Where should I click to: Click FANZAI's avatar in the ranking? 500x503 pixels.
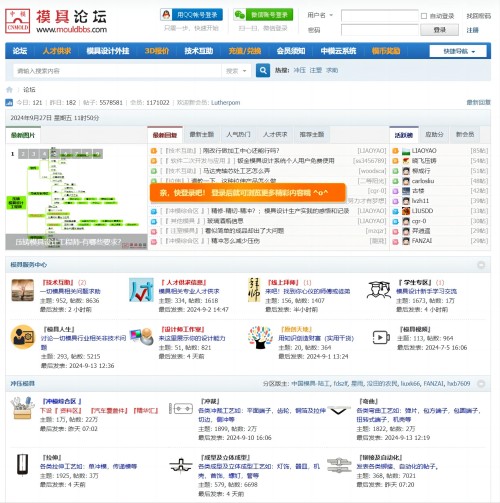click(x=406, y=241)
